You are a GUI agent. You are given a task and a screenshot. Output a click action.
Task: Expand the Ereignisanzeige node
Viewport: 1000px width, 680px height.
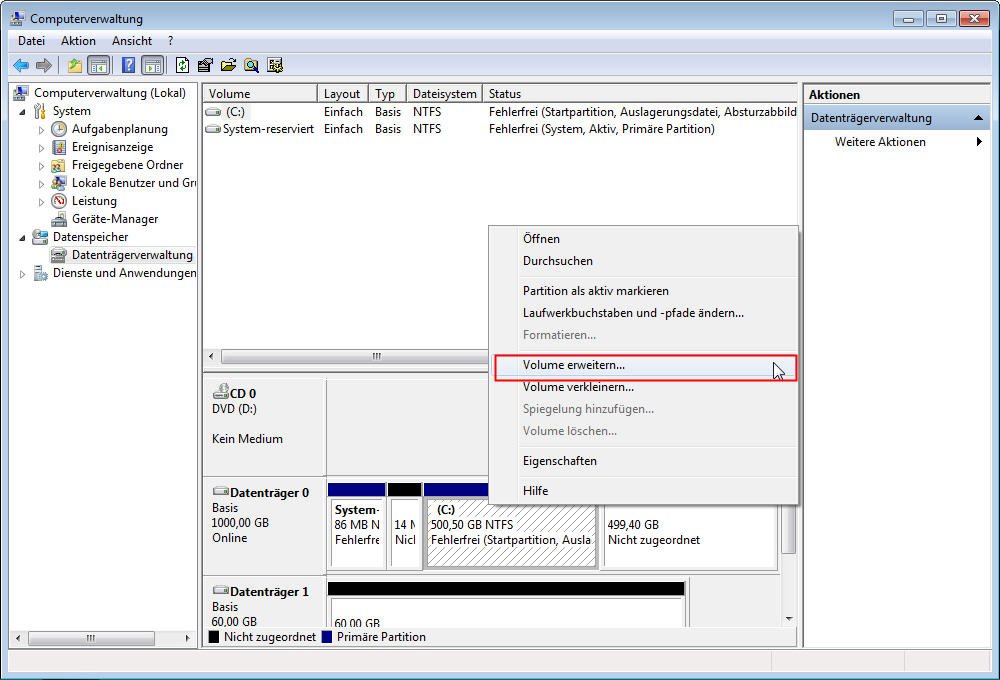[41, 147]
